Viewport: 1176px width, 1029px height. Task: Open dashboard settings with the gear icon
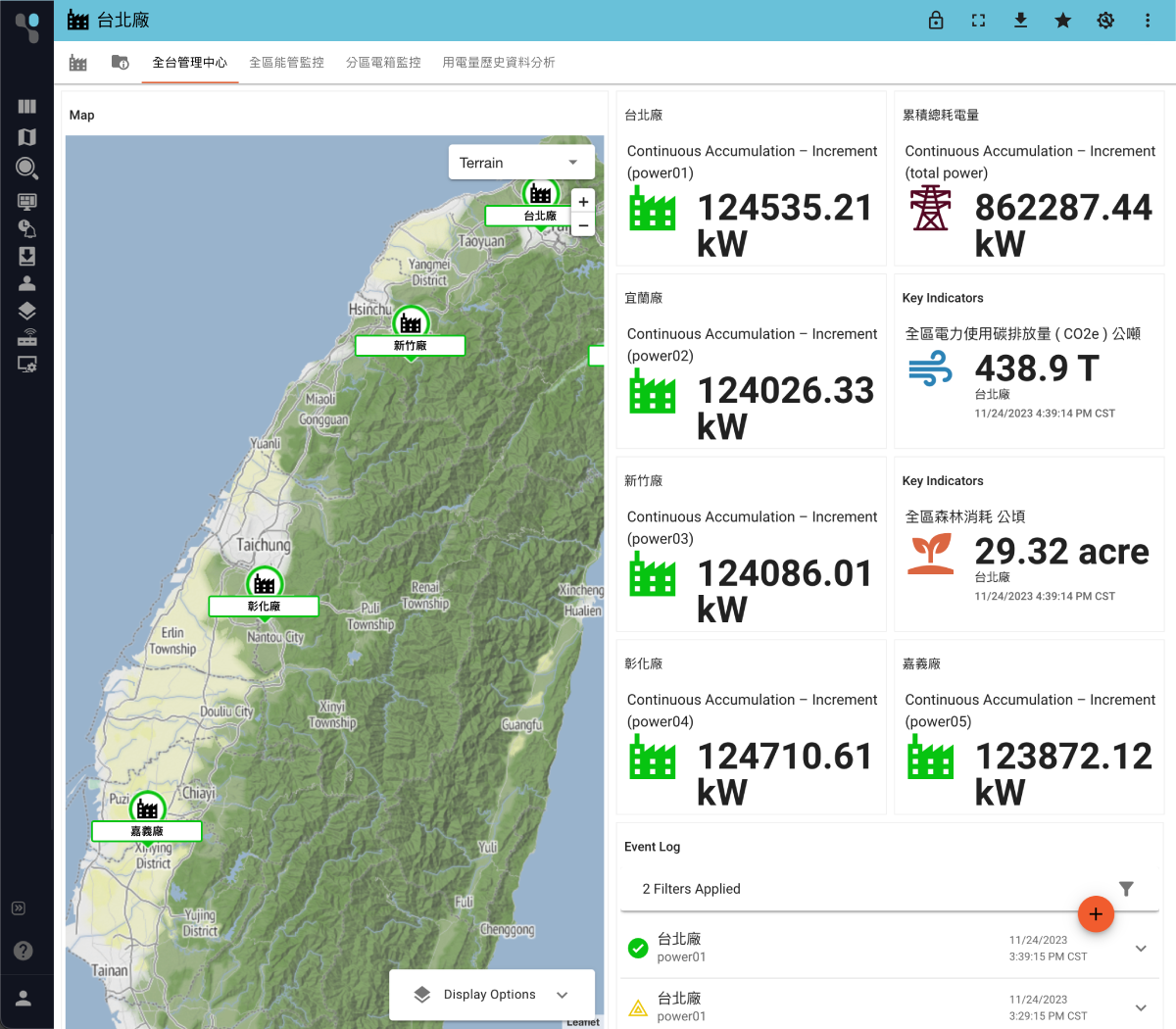pos(1105,20)
